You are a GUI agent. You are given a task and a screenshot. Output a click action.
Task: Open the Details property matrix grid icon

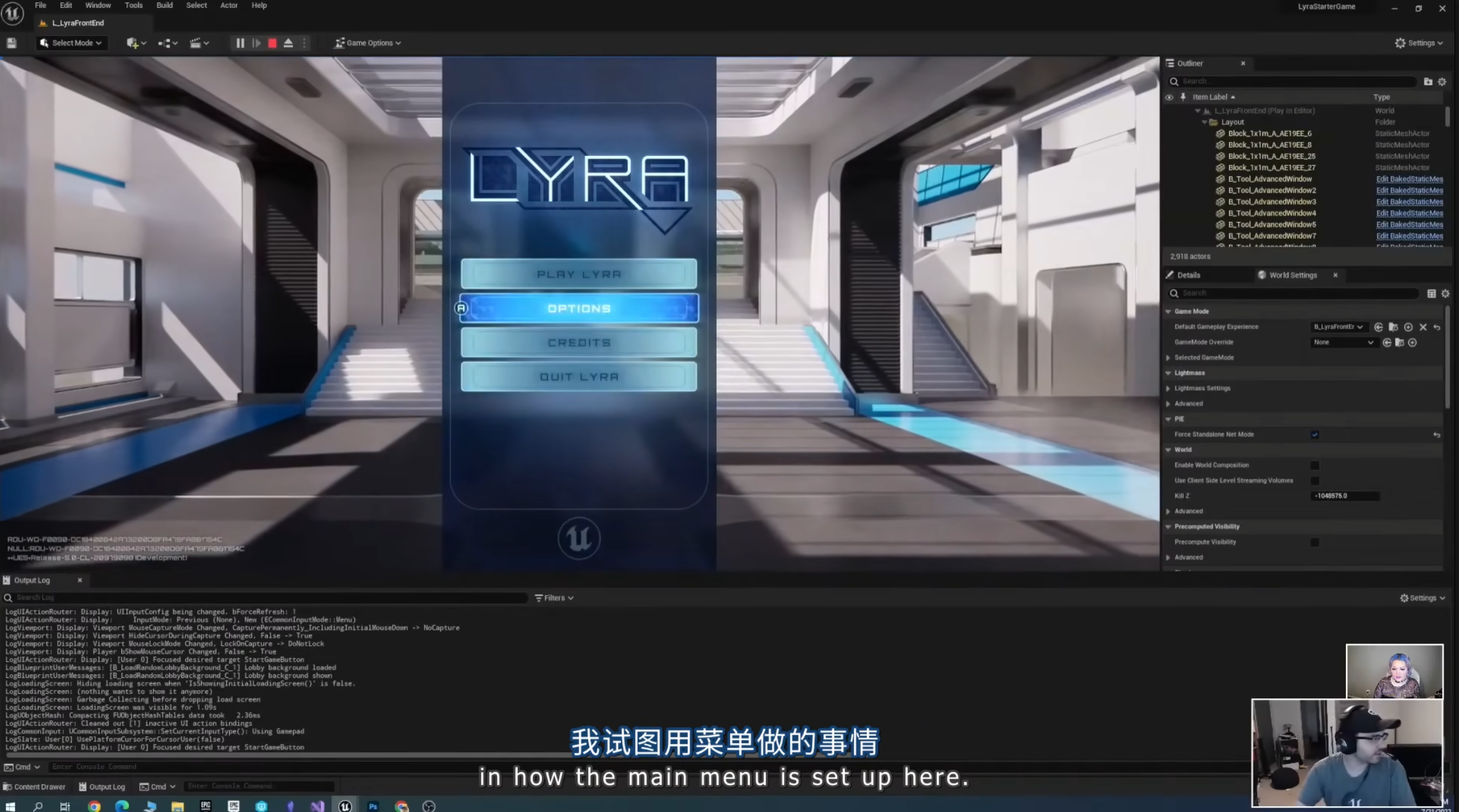[1431, 293]
